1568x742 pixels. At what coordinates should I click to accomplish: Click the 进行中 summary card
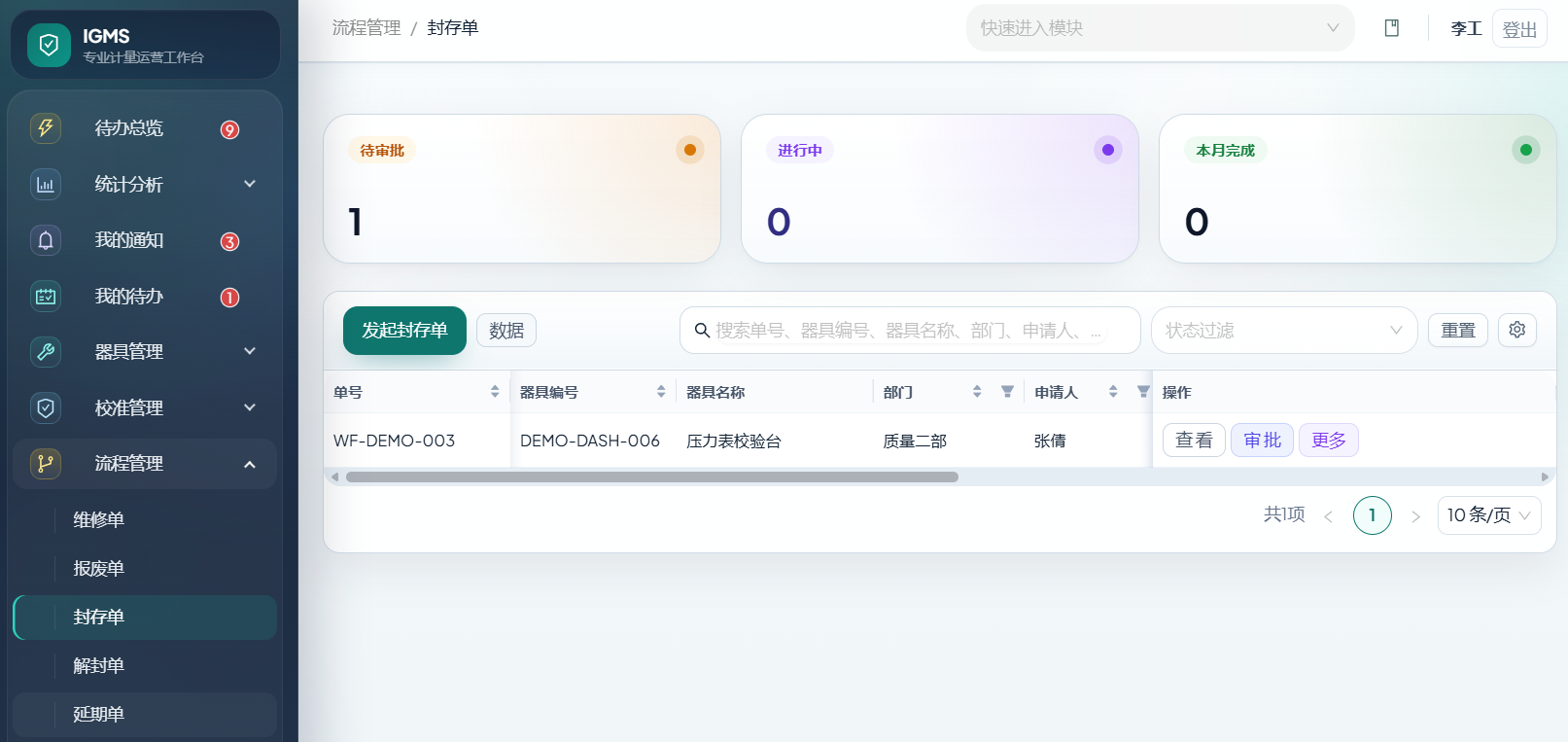click(x=940, y=189)
